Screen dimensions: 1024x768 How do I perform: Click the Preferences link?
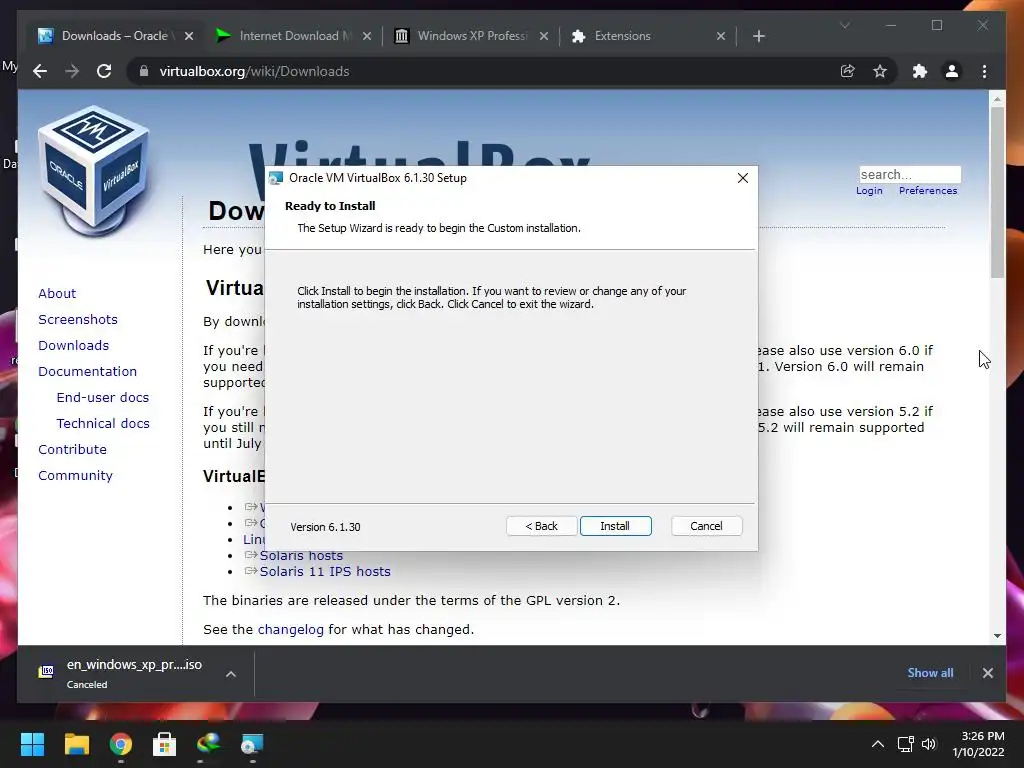tap(928, 191)
